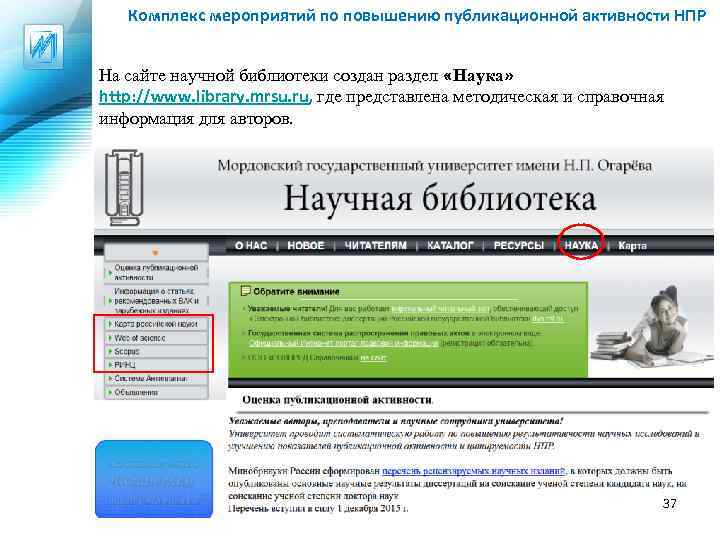This screenshot has width=720, height=540.
Task: Open Оценка публикационной активности sidebar item
Action: pos(156,272)
